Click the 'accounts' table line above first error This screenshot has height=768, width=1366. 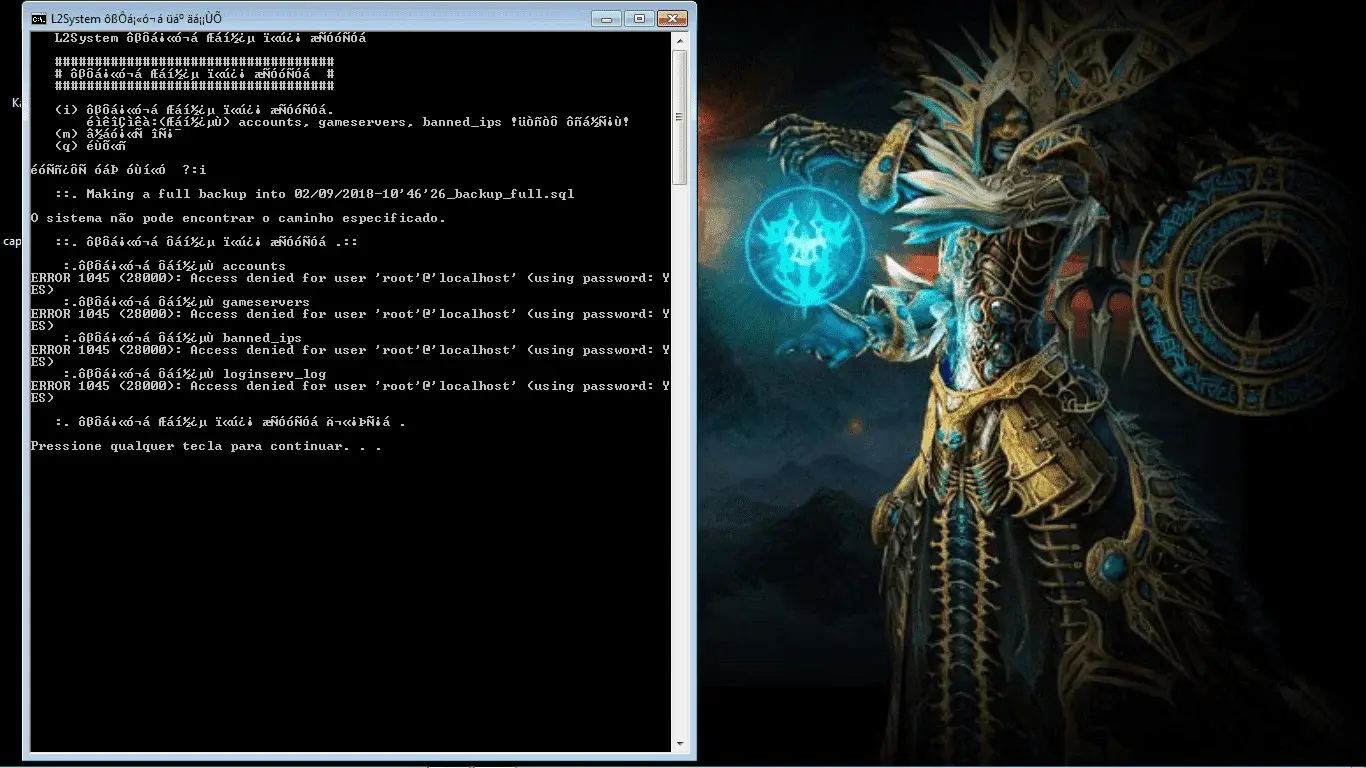[174, 266]
